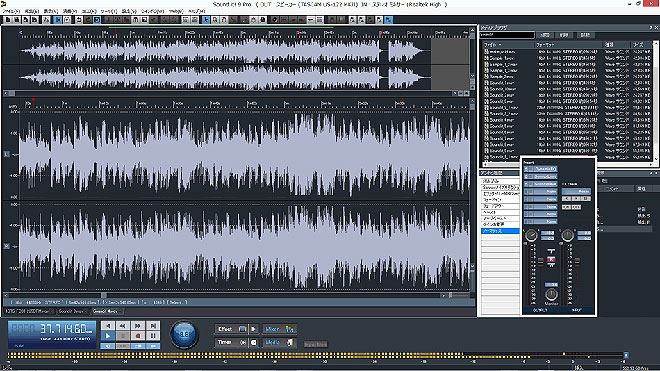Click the media browser vertical scrollbar
The image size is (660, 371).
[x=655, y=101]
